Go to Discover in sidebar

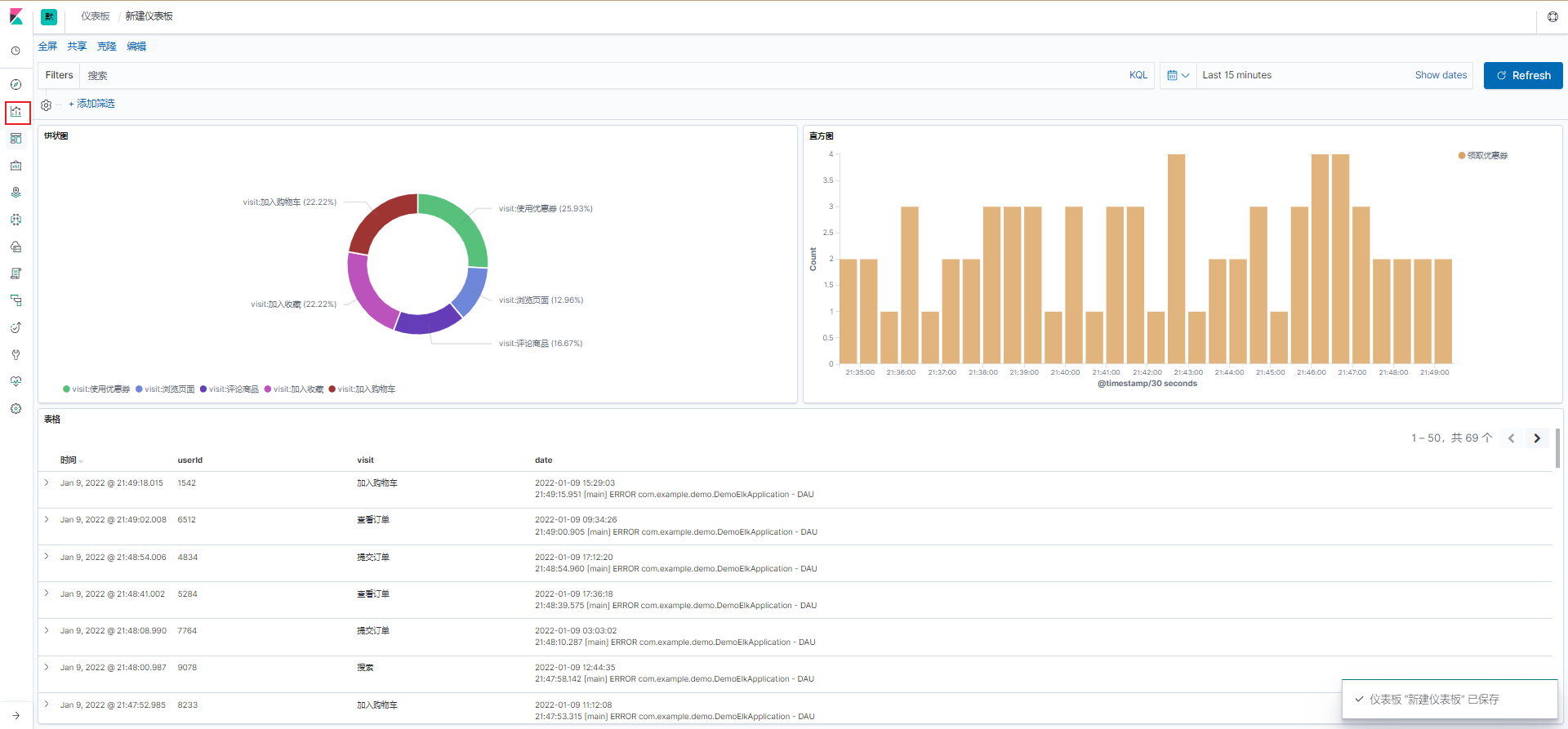pos(16,84)
